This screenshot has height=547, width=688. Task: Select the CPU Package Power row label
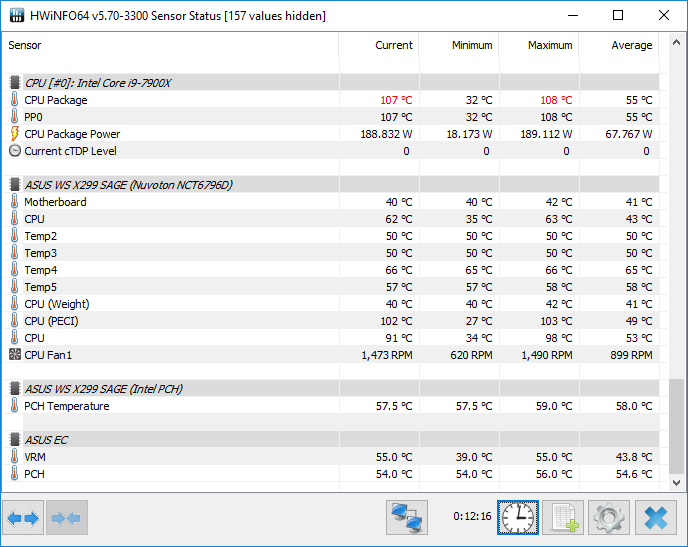[x=72, y=134]
